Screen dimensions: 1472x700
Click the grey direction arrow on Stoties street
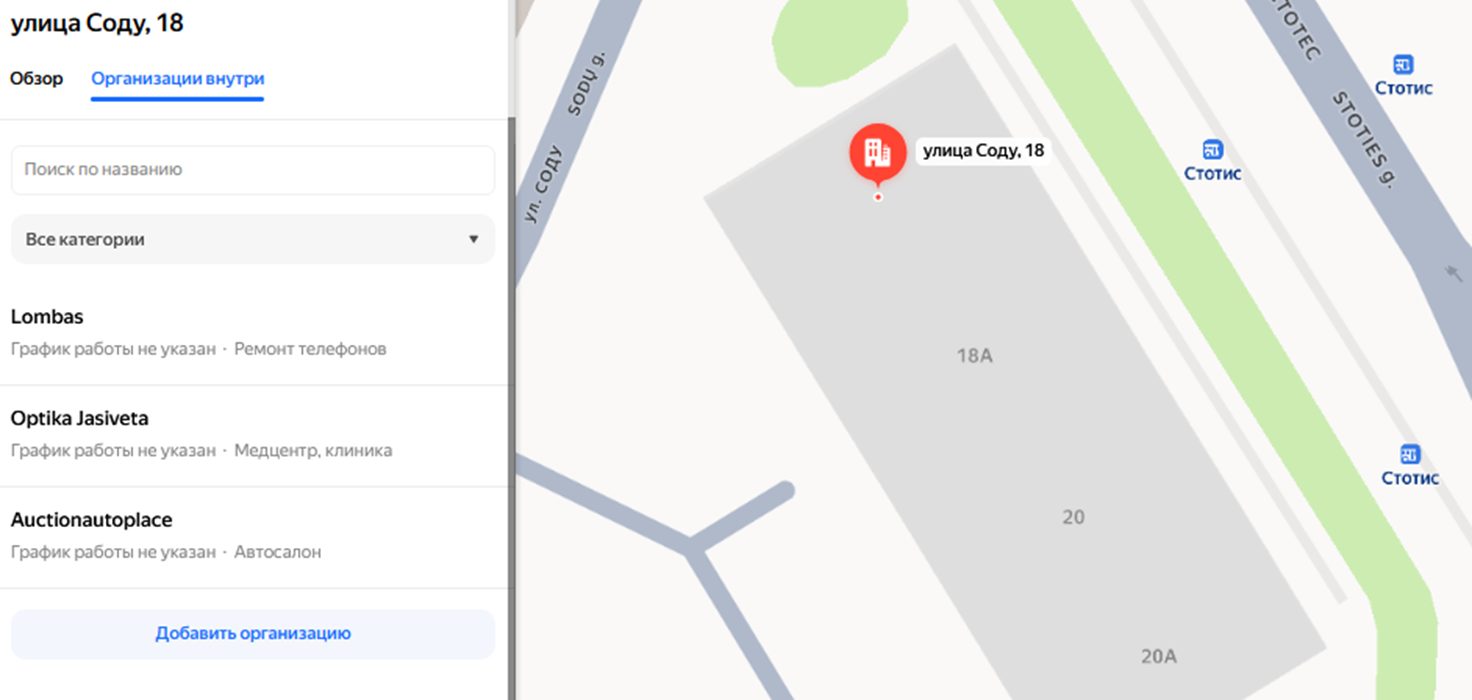(x=1453, y=271)
